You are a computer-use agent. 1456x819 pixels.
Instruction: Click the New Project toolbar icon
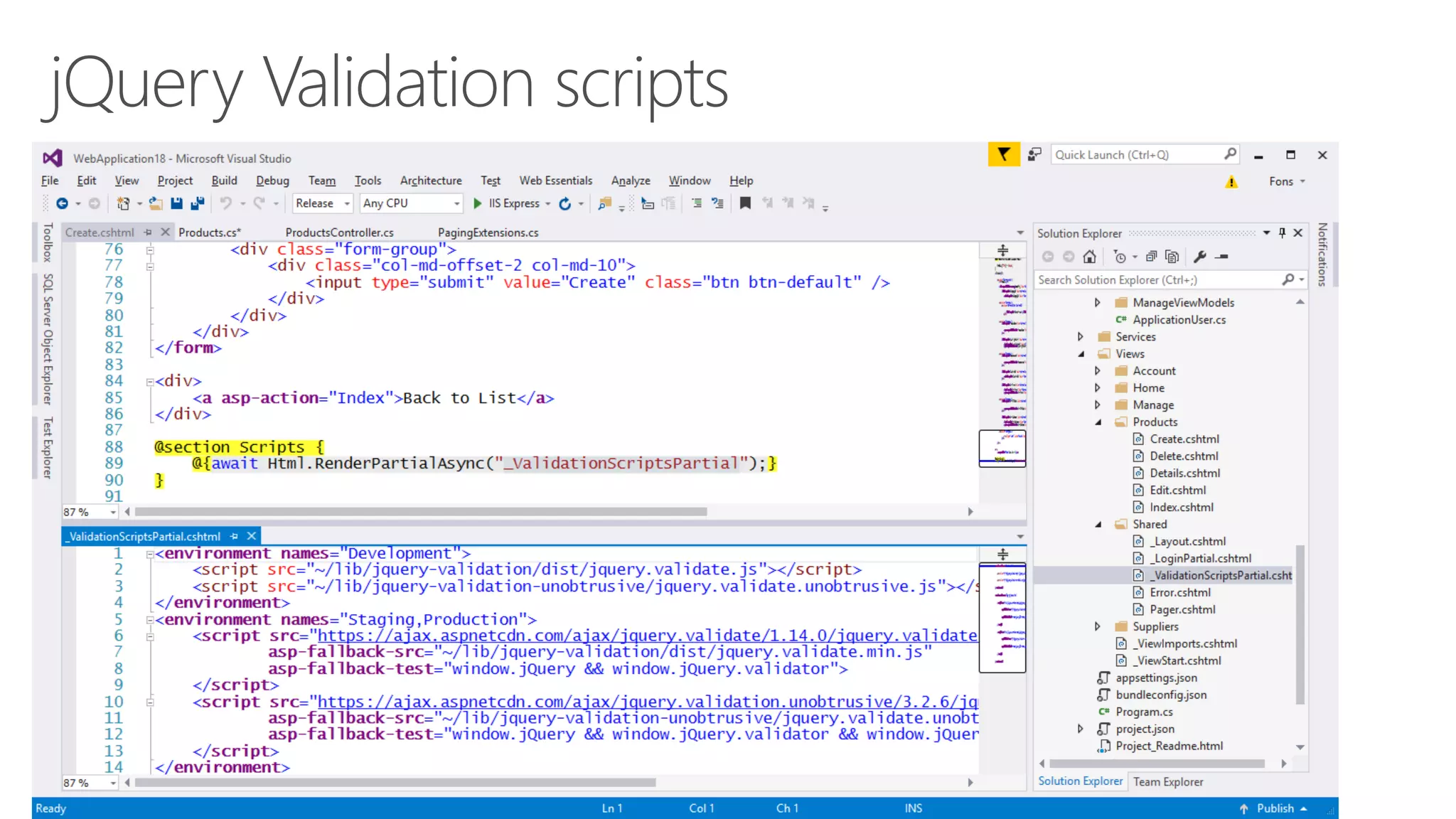(123, 204)
